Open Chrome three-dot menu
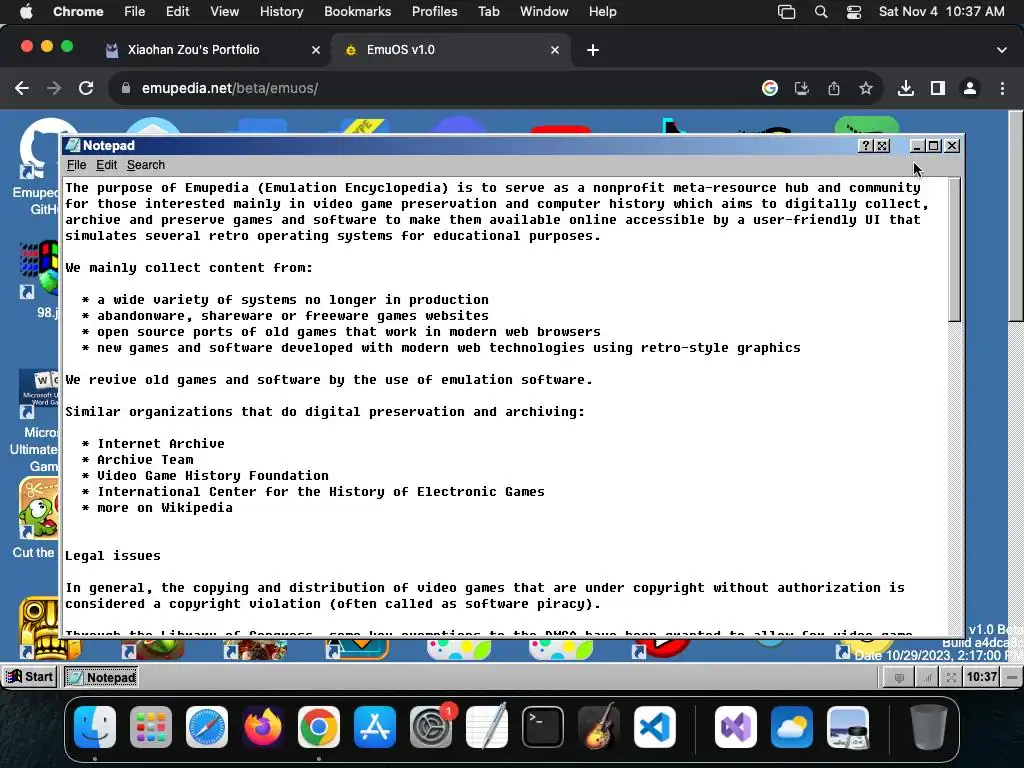Screen dimensions: 1024x768 click(1002, 88)
